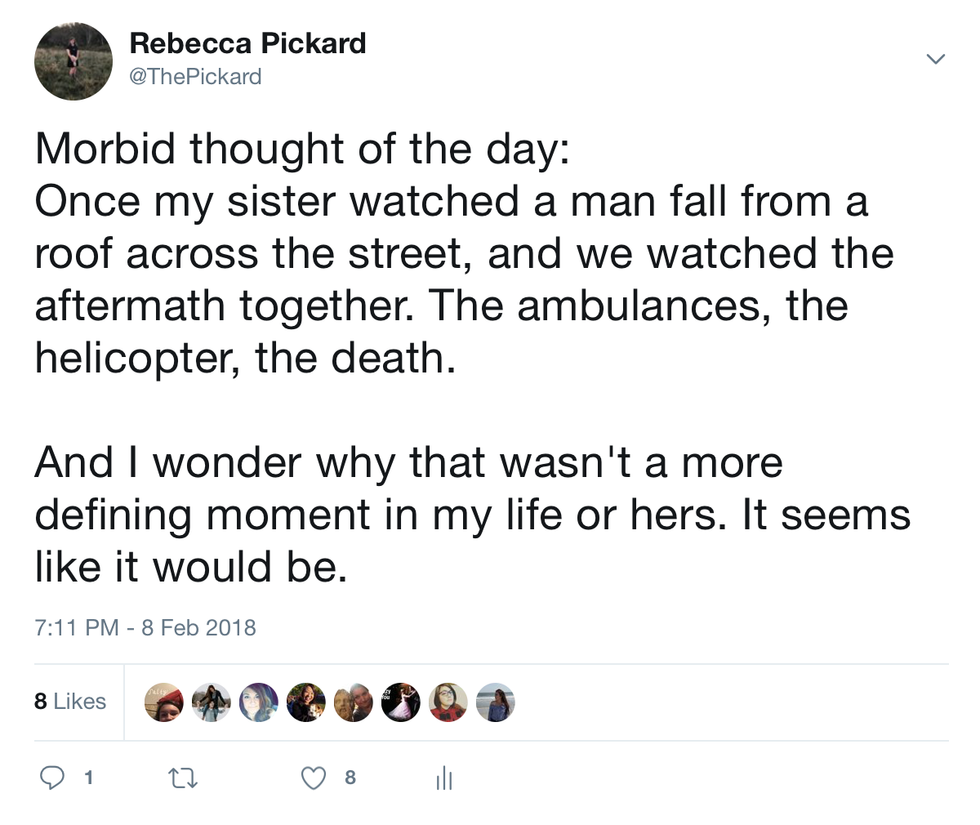Expand the tweet options chevron menu
This screenshot has width=980, height=825.
[x=935, y=60]
